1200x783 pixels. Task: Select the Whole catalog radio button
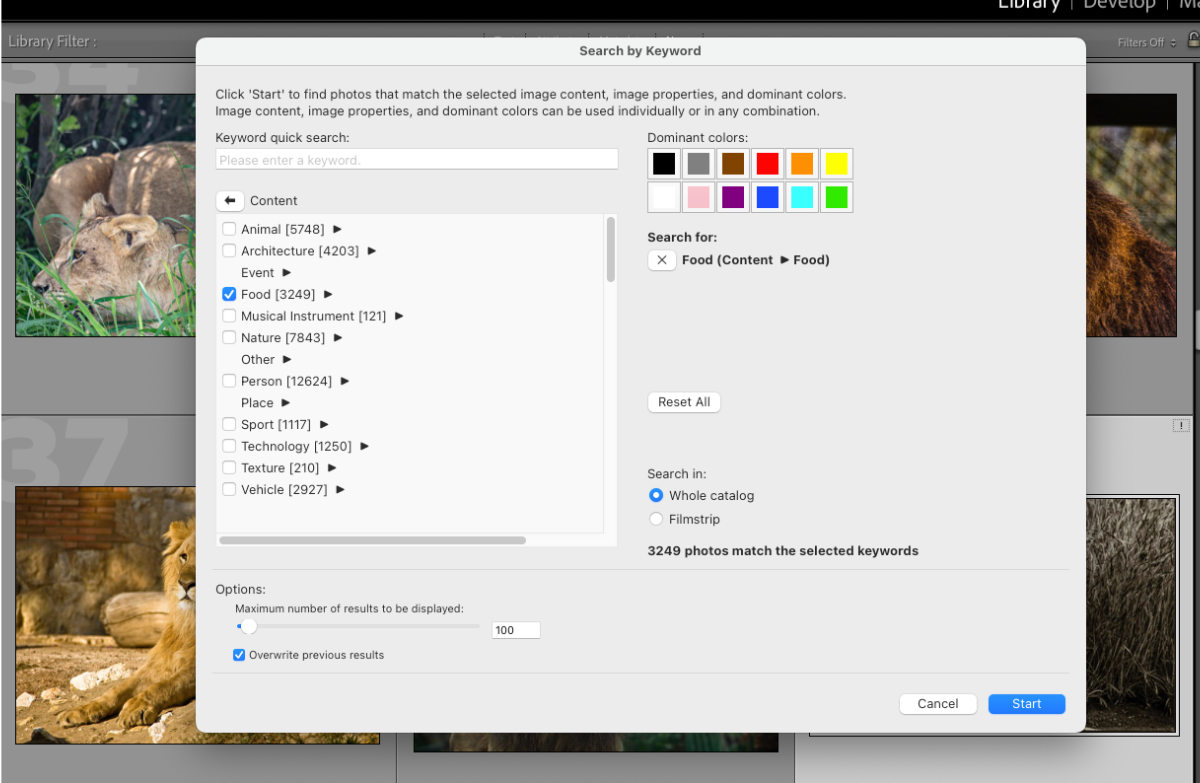pos(656,495)
